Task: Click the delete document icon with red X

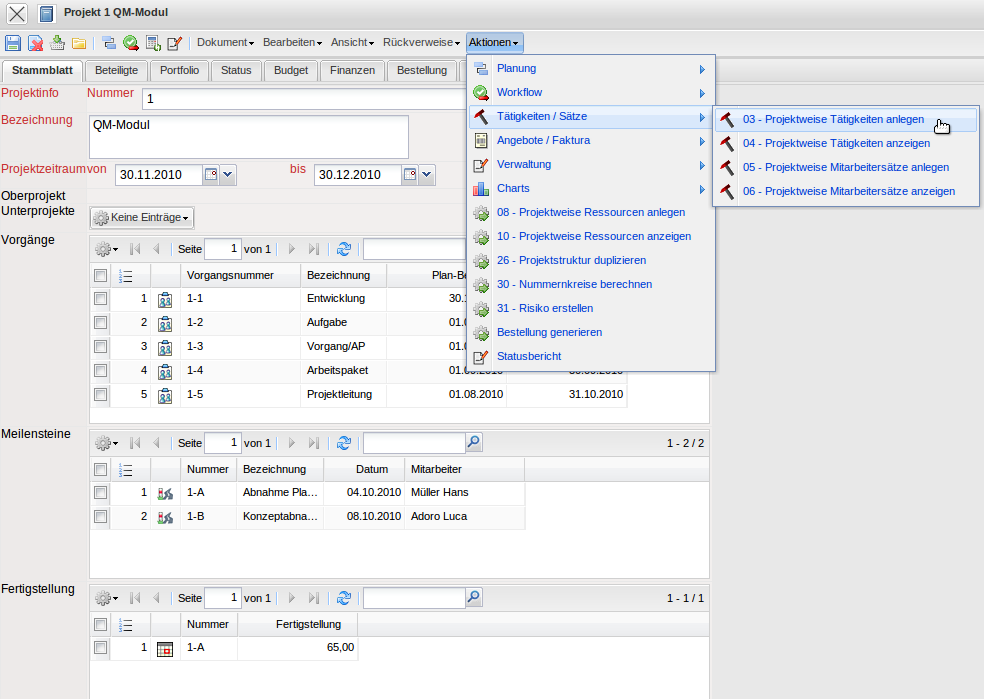Action: [x=35, y=43]
